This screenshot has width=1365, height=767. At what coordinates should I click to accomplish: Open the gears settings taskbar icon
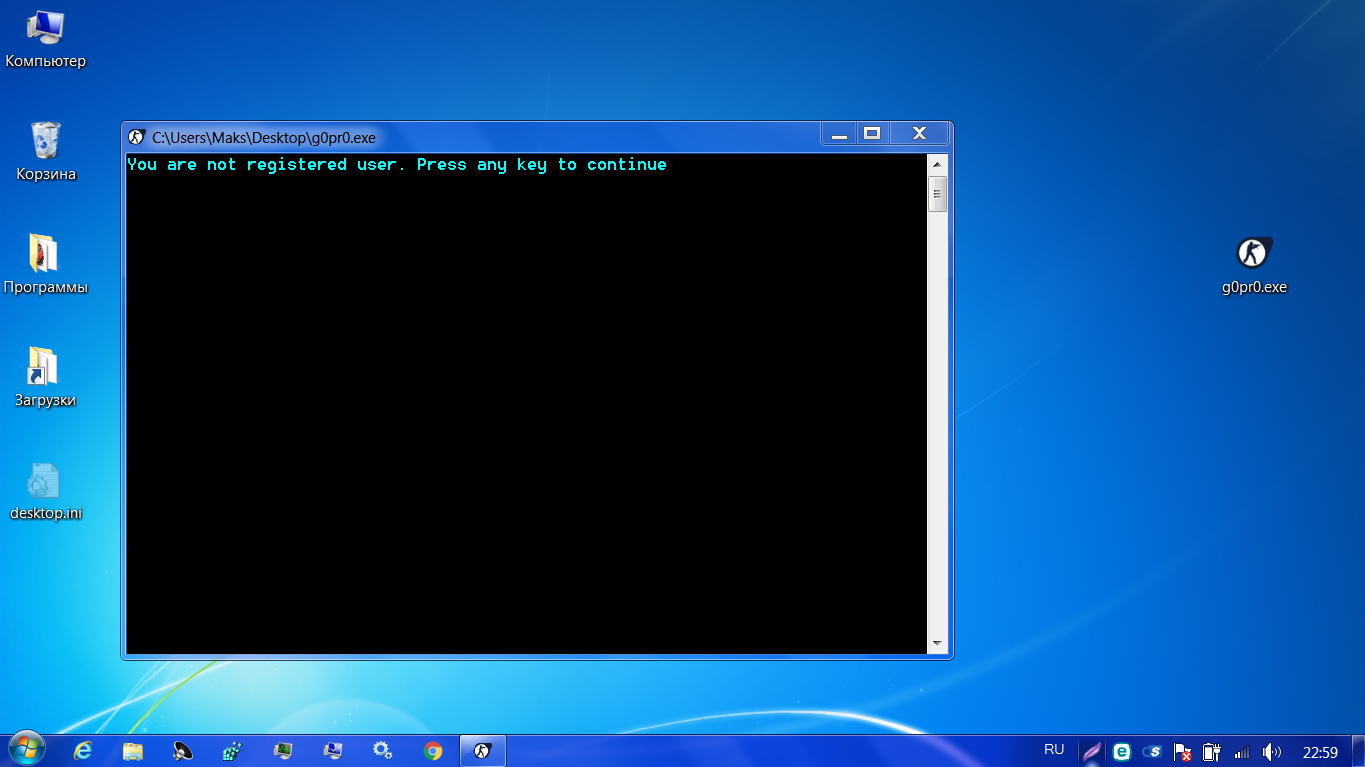(382, 751)
